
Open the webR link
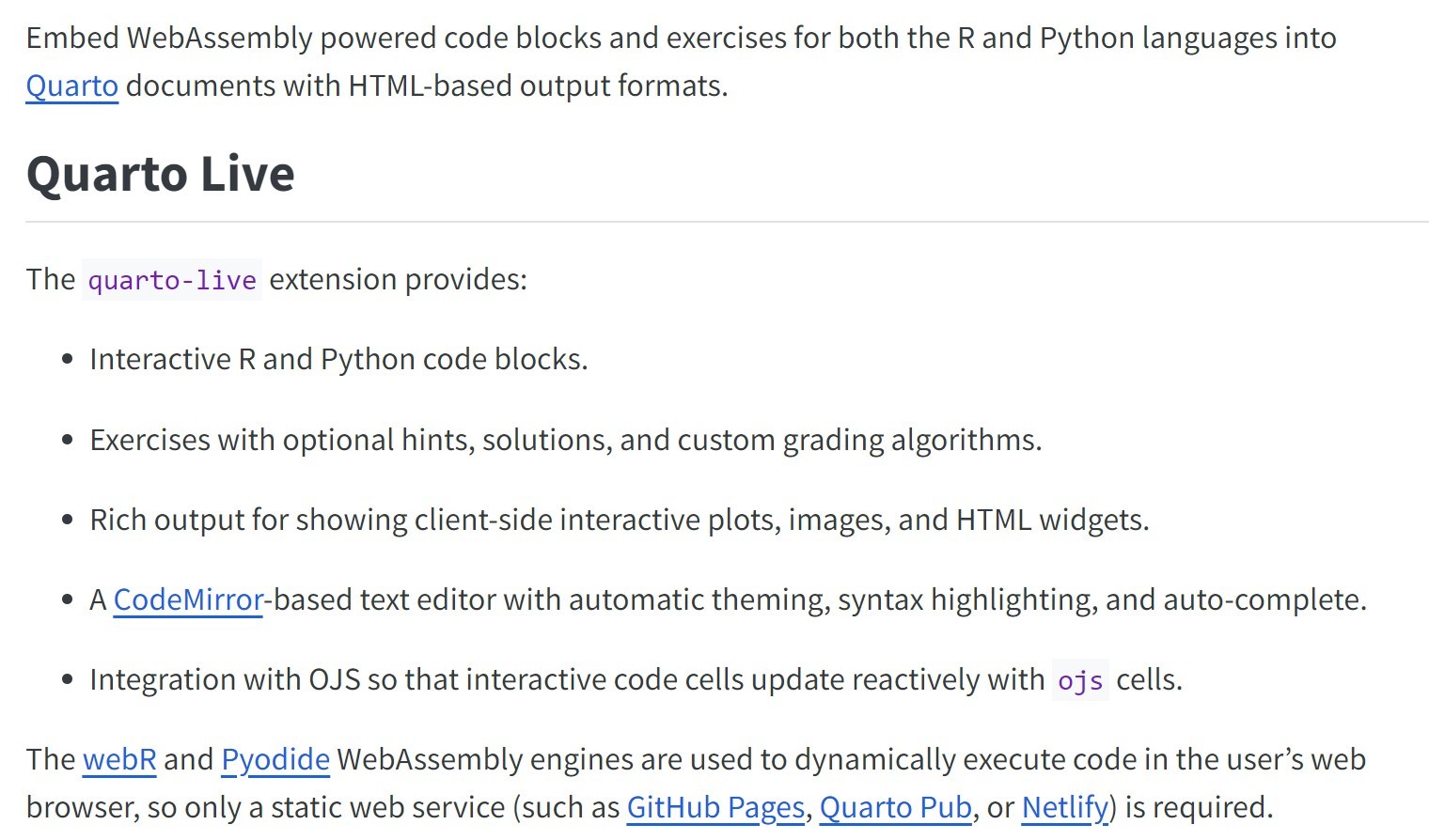coord(119,759)
